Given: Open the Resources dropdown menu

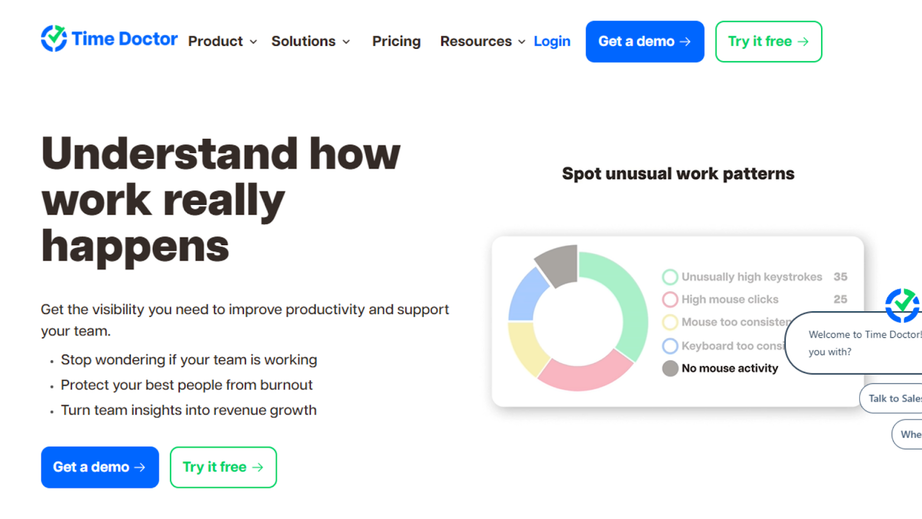Looking at the screenshot, I should click(x=482, y=42).
